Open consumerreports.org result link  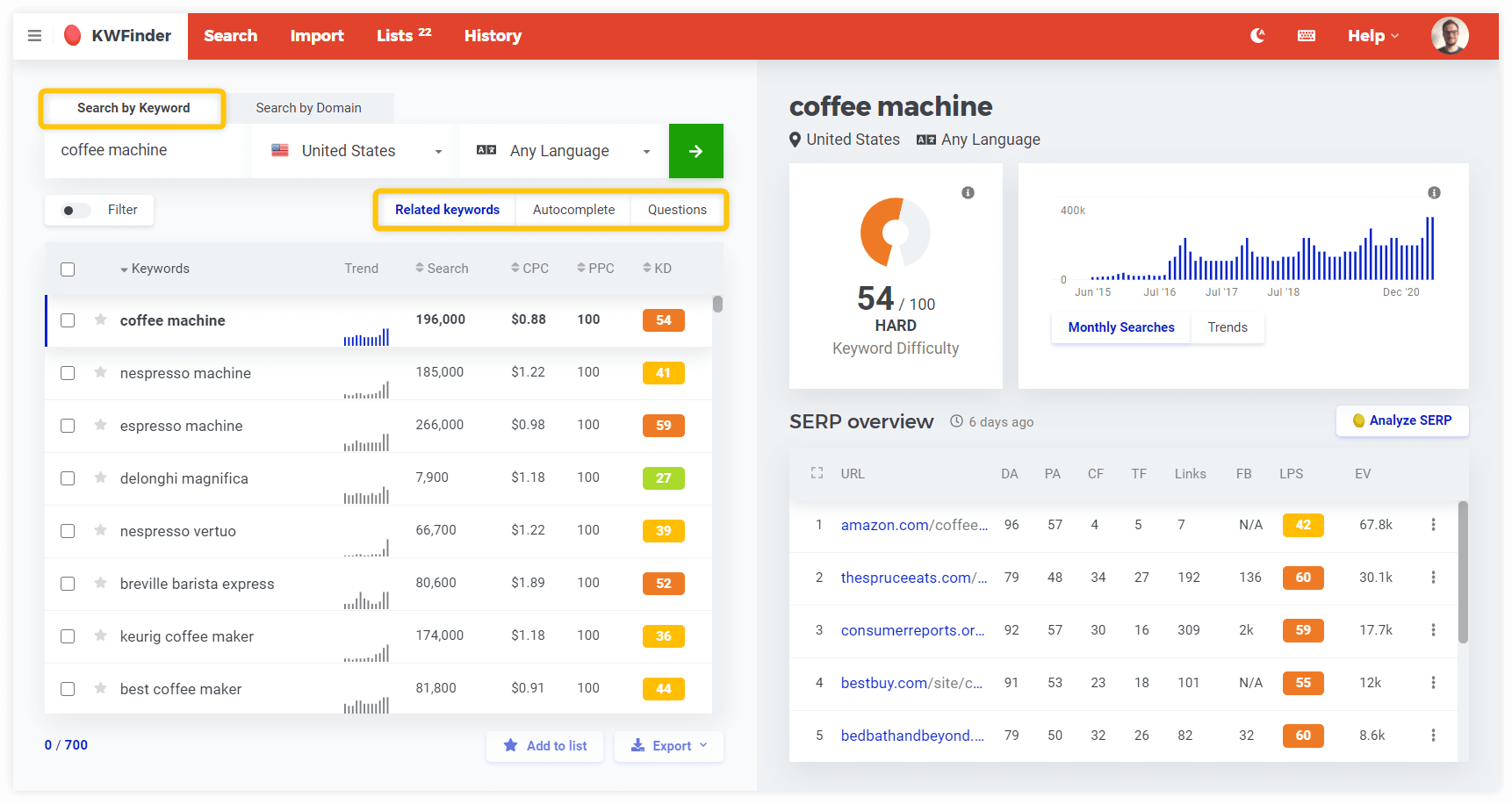coord(912,630)
